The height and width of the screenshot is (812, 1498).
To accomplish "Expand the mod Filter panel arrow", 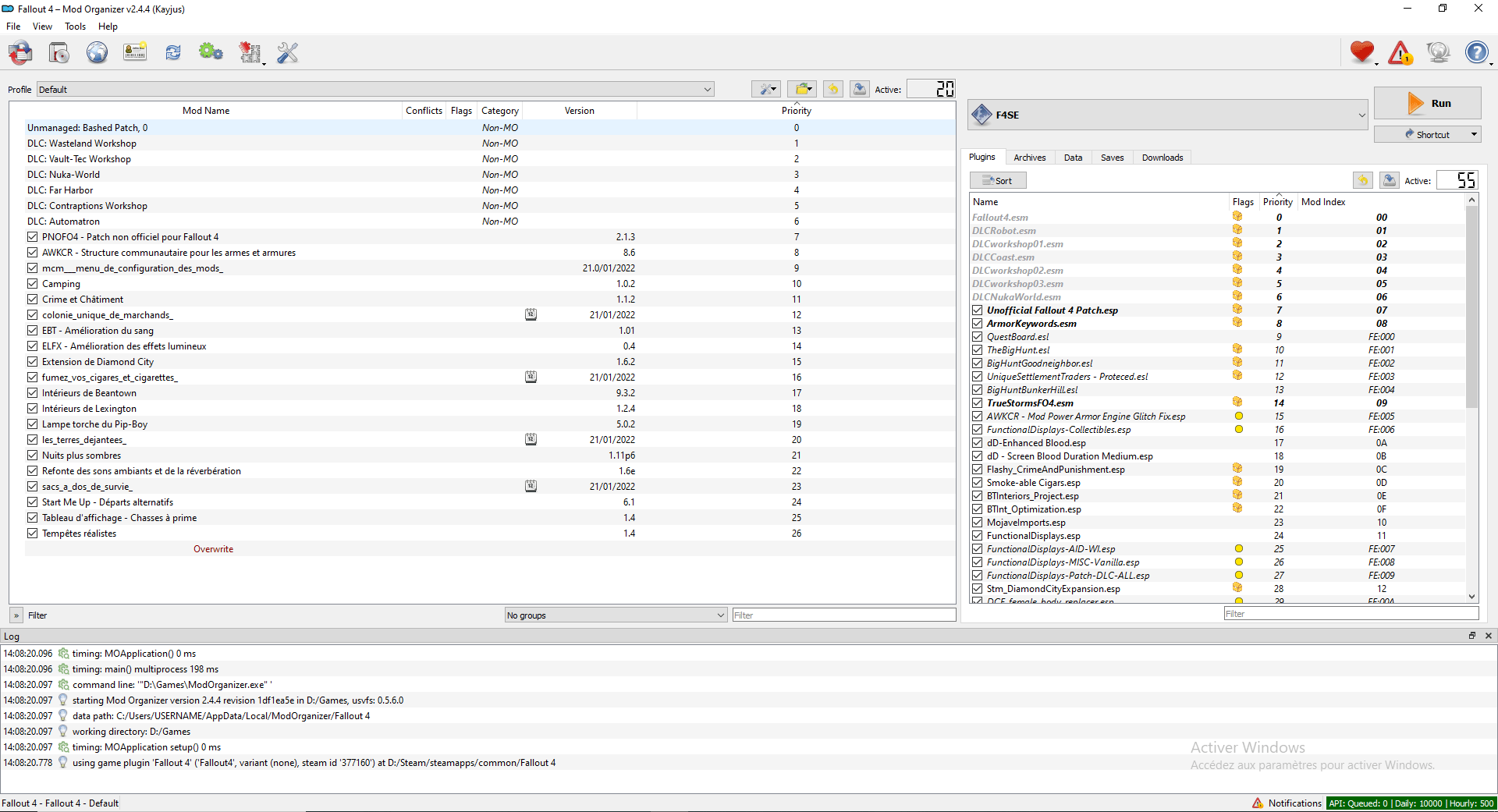I will [x=16, y=615].
